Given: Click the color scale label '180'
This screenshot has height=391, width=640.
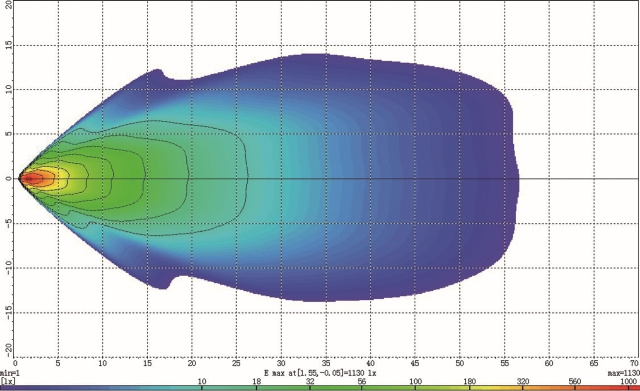Looking at the screenshot, I should (469, 381).
